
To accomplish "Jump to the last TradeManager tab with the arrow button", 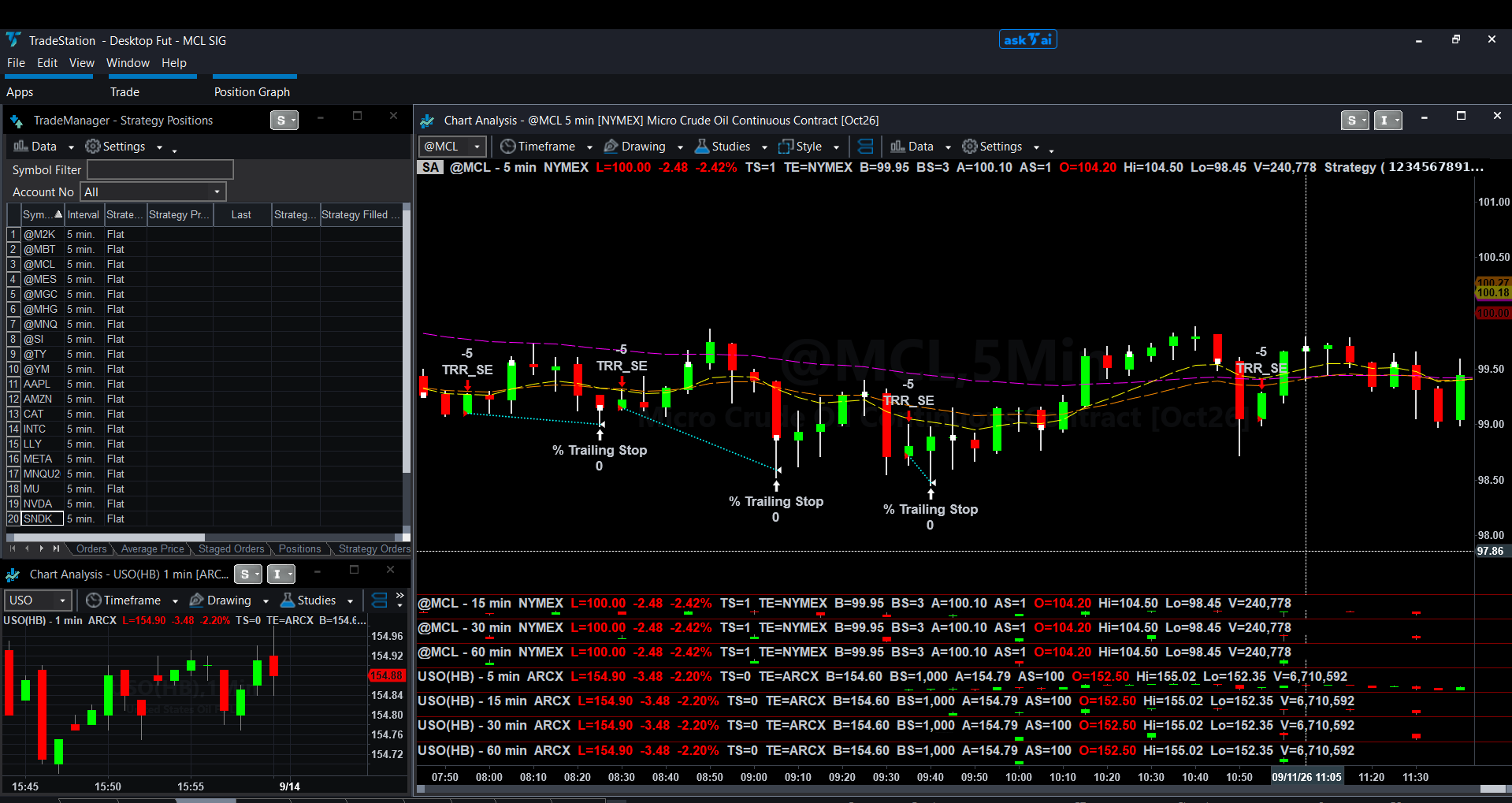I will click(56, 548).
